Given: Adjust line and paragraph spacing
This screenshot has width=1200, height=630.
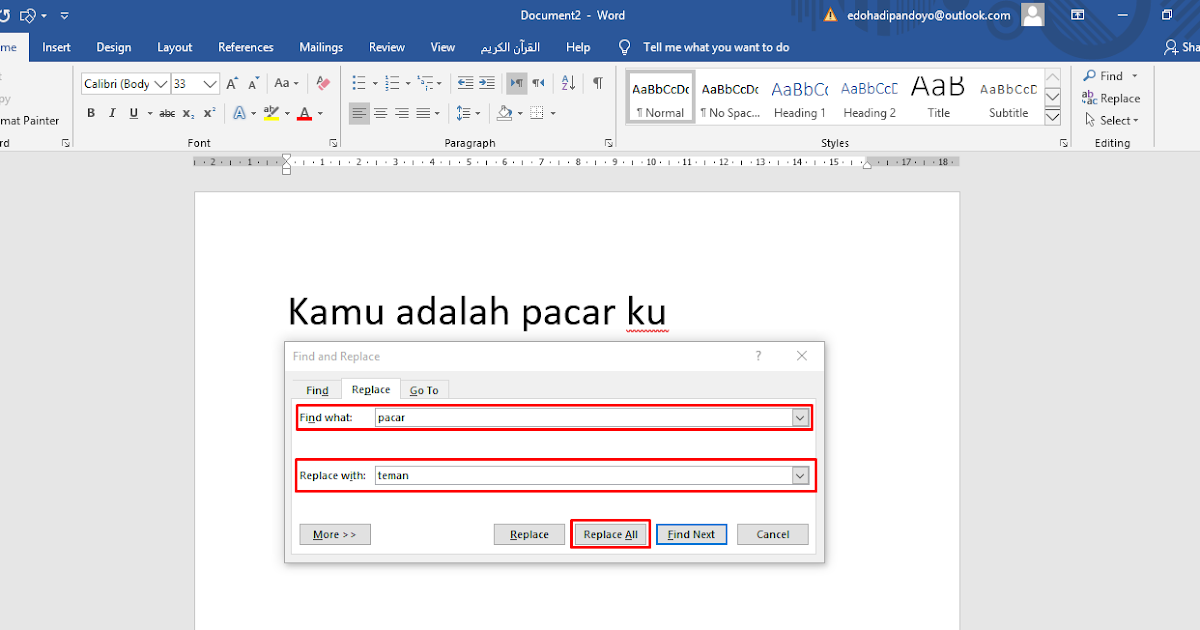Looking at the screenshot, I should (x=463, y=113).
